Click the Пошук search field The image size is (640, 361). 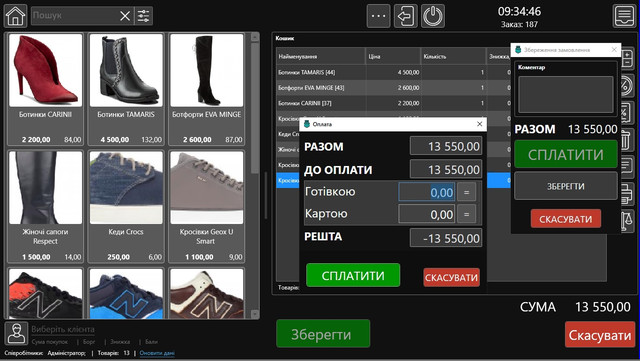75,16
